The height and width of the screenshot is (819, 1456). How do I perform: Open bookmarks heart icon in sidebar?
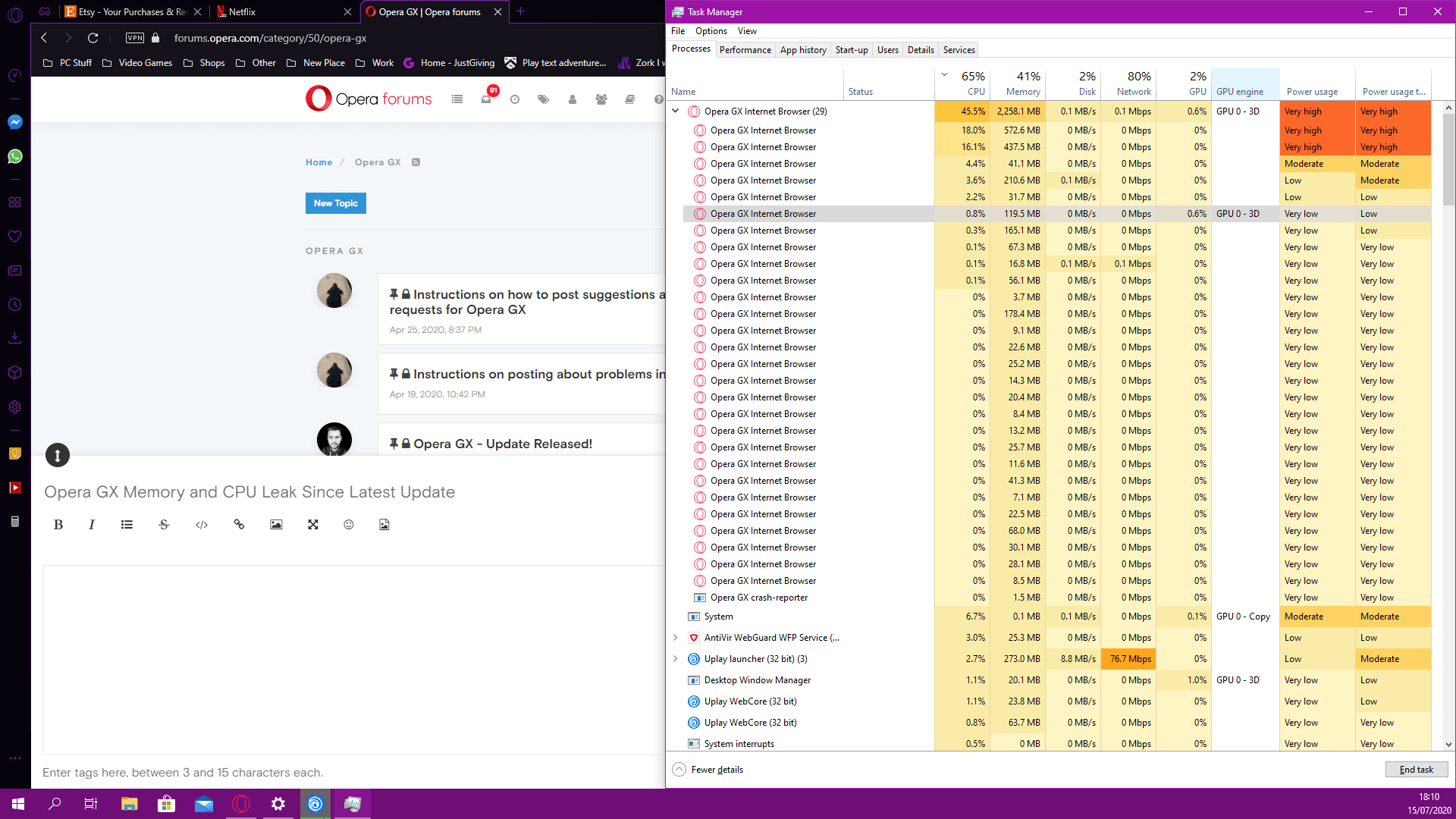14,237
